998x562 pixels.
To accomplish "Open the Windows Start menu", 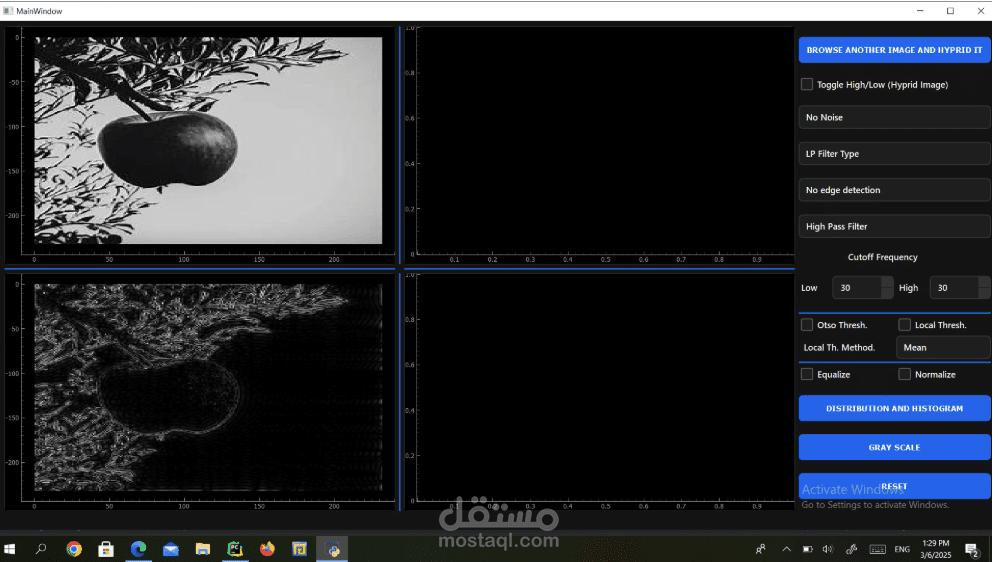I will click(x=10, y=549).
